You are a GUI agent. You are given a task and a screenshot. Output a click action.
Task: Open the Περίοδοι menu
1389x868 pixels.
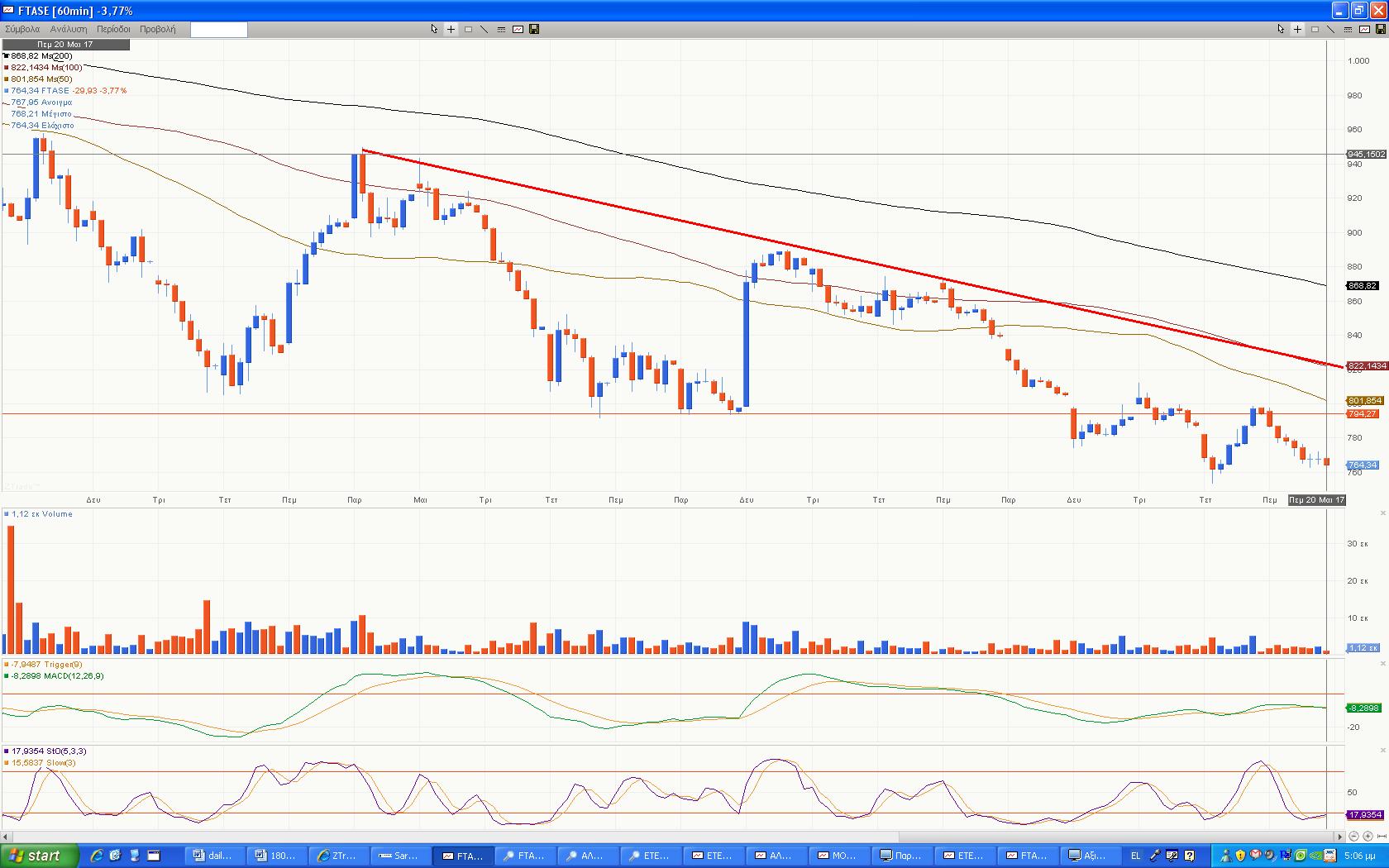[x=113, y=29]
